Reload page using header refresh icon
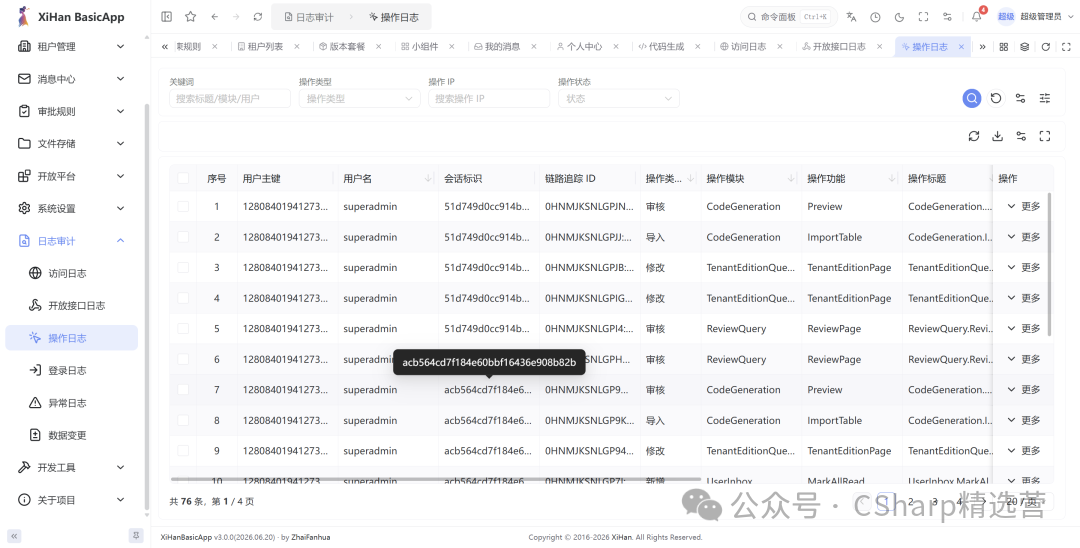The image size is (1080, 548). pyautogui.click(x=258, y=17)
